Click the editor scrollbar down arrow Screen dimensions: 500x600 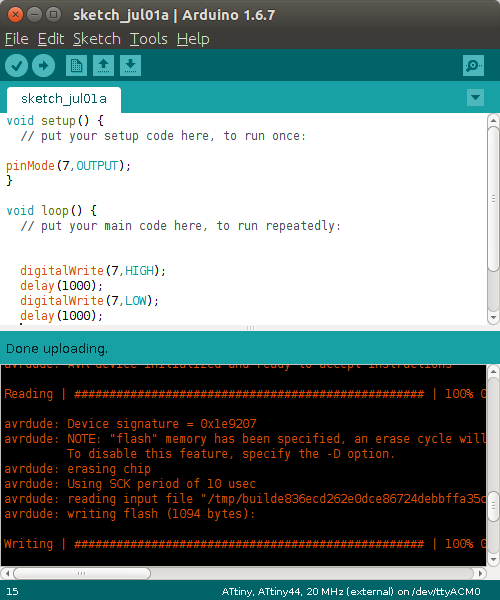point(493,318)
